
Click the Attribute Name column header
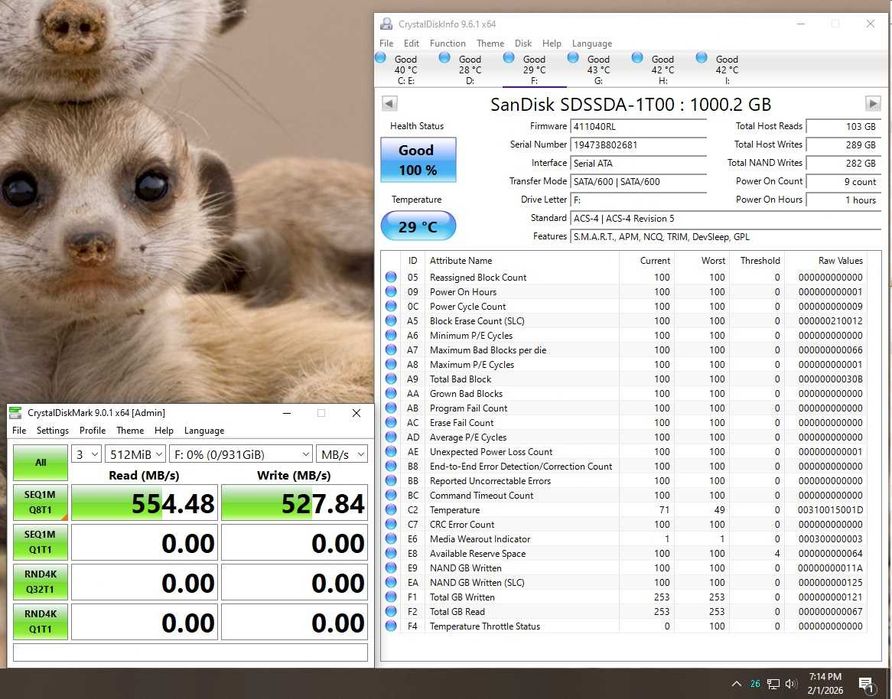[461, 260]
